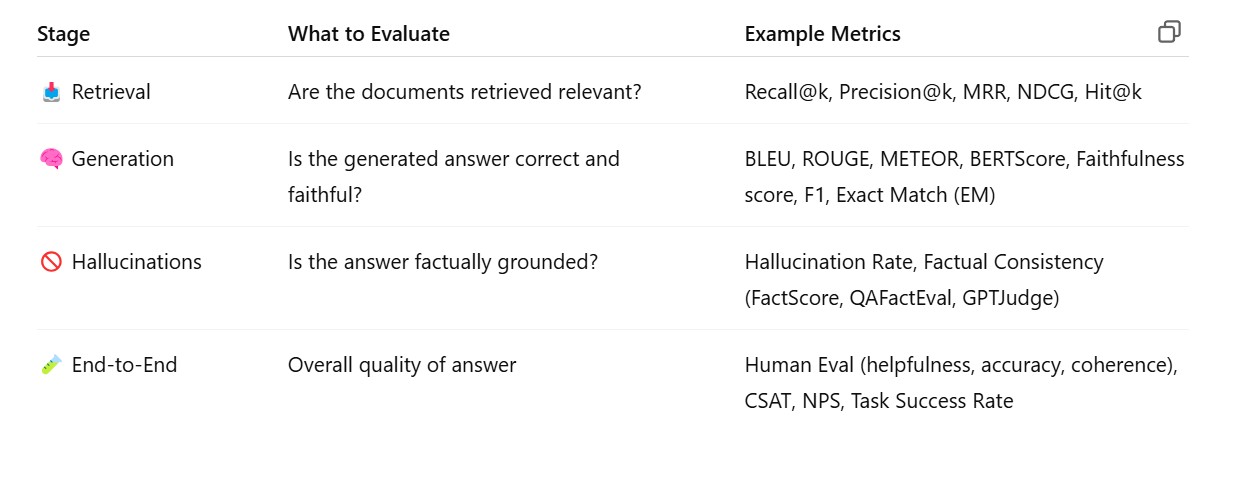Click the copy table icon
The width and height of the screenshot is (1235, 491).
[x=1169, y=32]
